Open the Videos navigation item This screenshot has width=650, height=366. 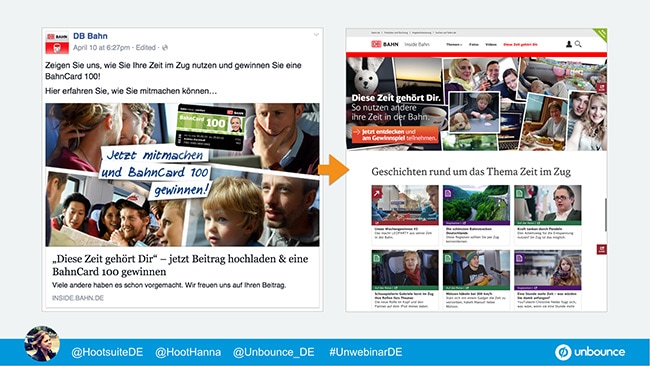pyautogui.click(x=491, y=44)
